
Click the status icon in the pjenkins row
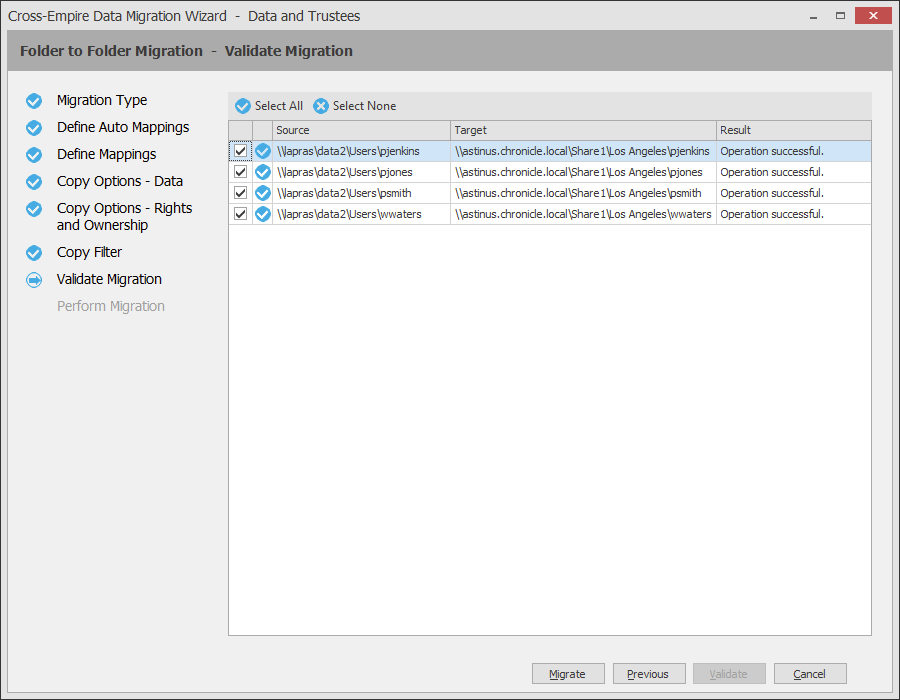click(x=263, y=151)
